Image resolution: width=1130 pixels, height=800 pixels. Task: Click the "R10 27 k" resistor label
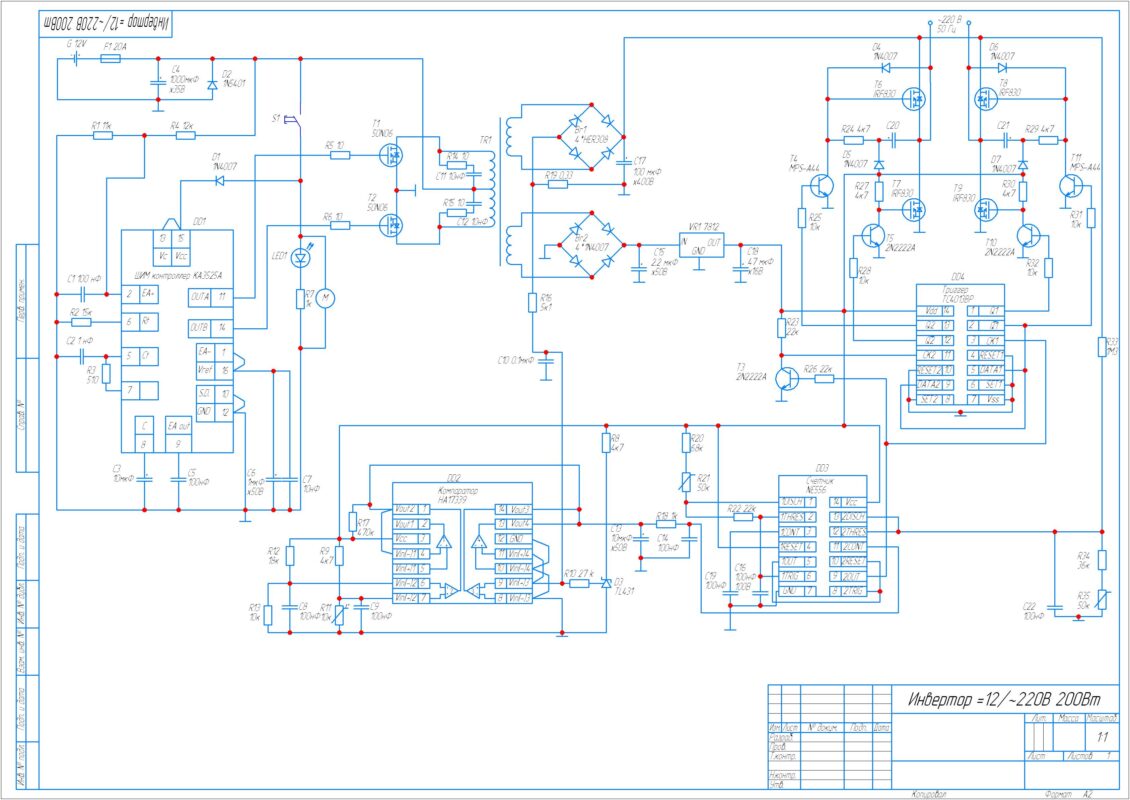[579, 573]
